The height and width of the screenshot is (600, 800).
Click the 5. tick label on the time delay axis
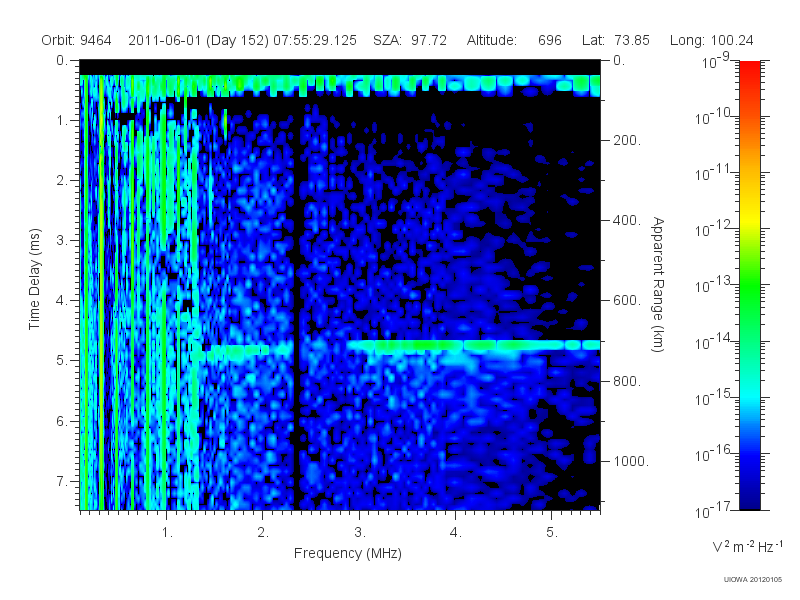[62, 360]
